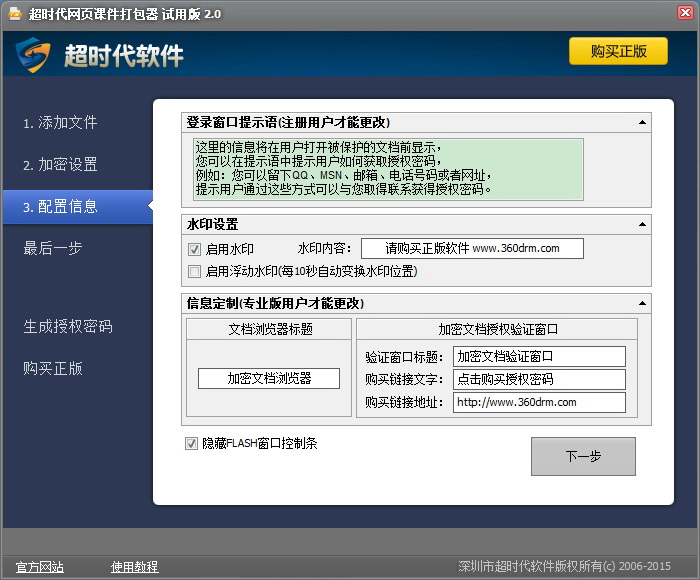Collapse the 信息定制 section arrow

pos(642,304)
